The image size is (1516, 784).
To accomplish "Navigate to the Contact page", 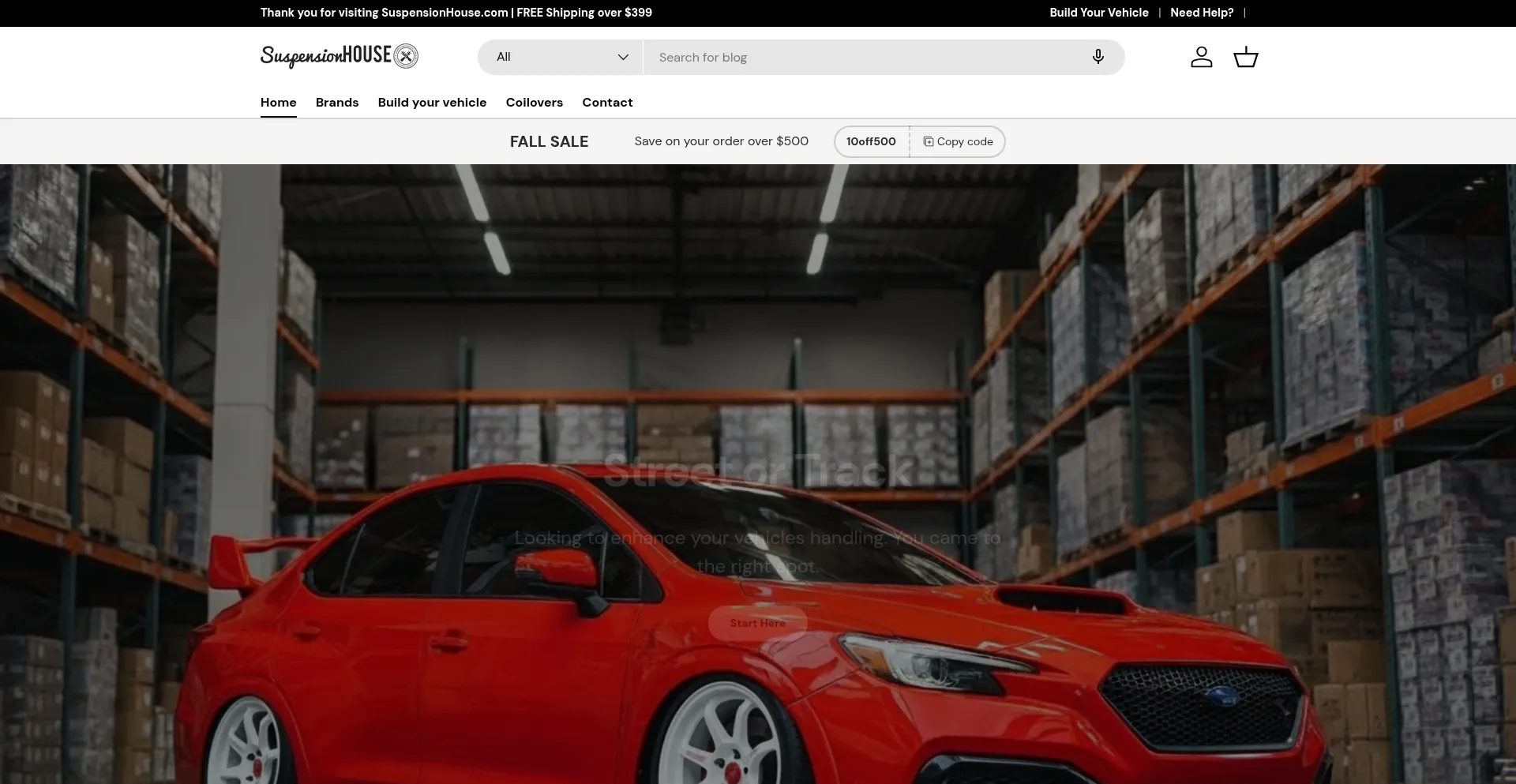I will coord(607,103).
